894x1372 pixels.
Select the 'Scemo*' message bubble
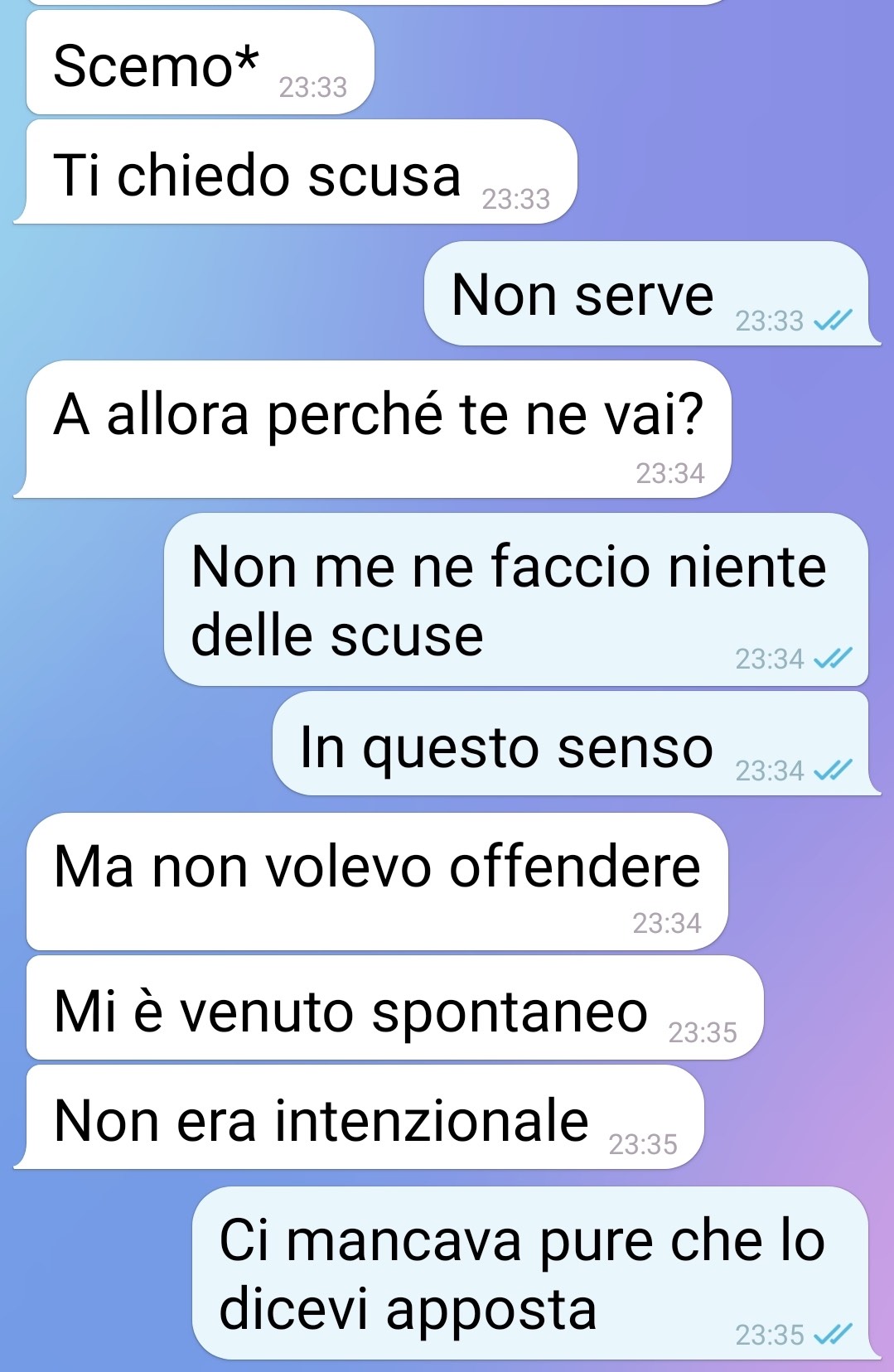[x=201, y=64]
